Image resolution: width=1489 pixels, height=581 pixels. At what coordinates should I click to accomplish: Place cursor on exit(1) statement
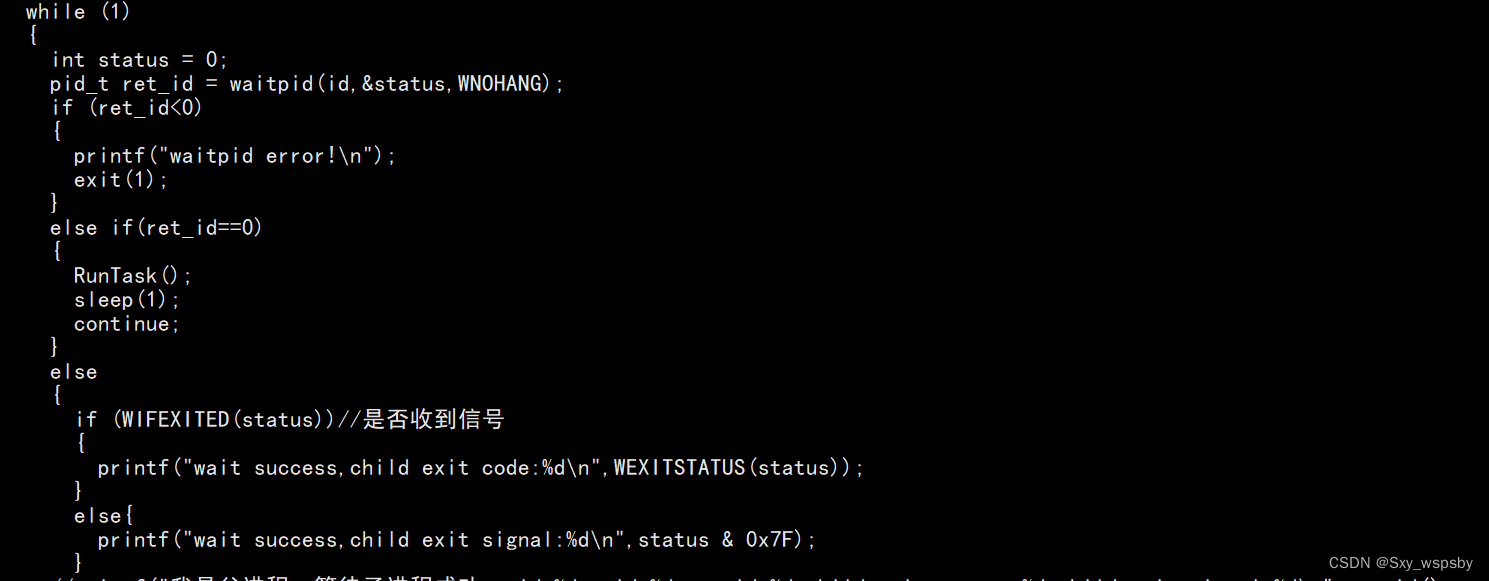click(x=121, y=180)
